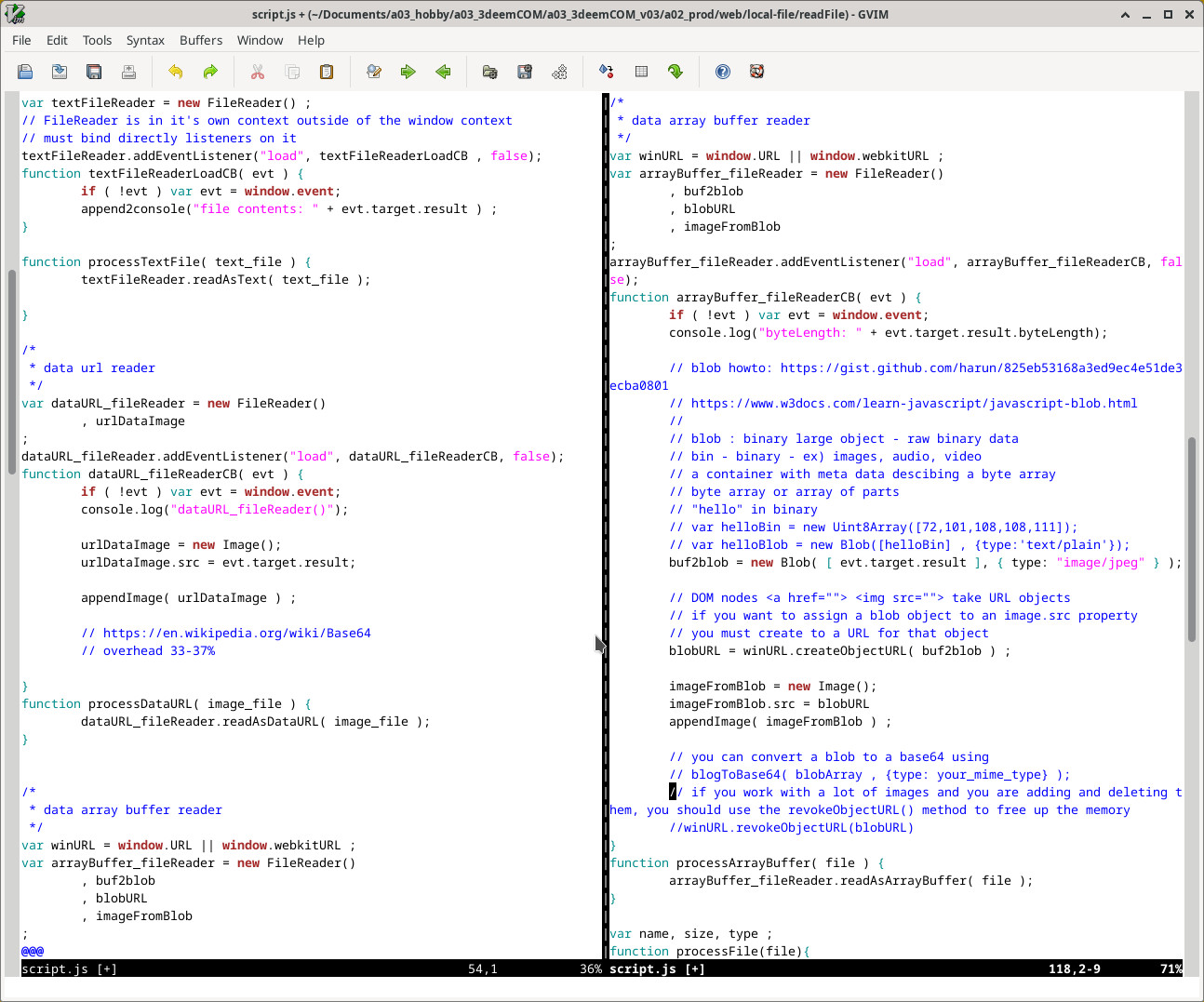1204x1002 pixels.
Task: Click the Find Next green arrow icon
Action: 408,72
